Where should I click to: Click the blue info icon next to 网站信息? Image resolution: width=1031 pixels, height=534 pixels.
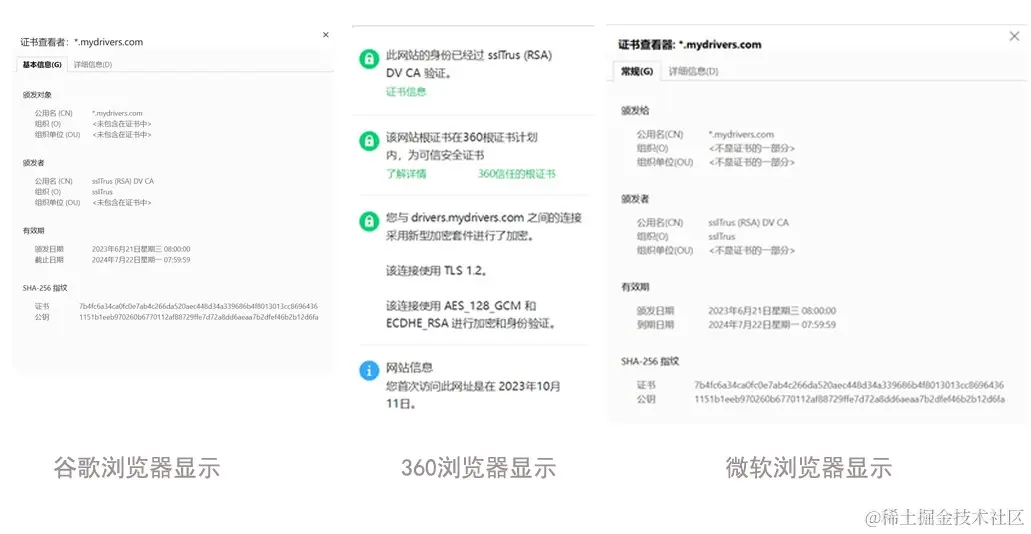[369, 370]
